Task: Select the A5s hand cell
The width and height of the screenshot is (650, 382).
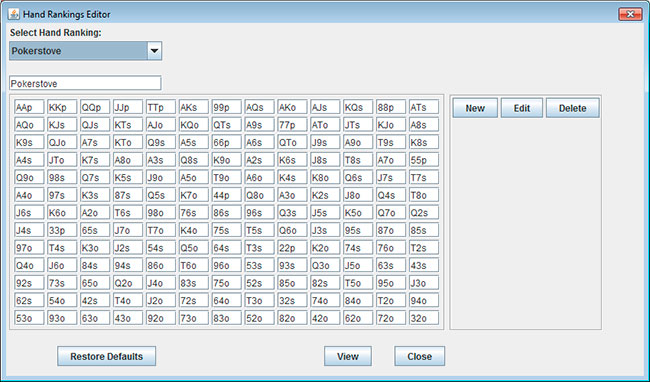Action: click(194, 142)
